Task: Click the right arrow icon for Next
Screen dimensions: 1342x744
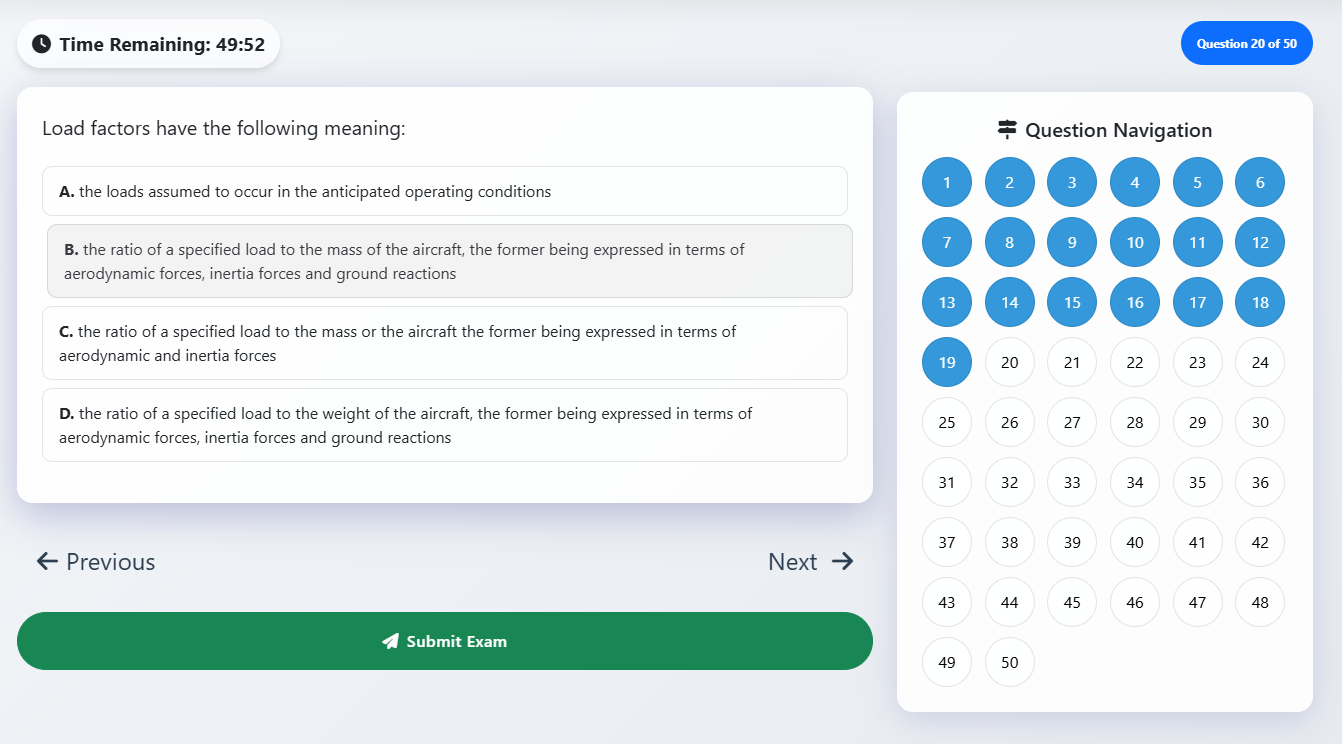Action: point(843,561)
